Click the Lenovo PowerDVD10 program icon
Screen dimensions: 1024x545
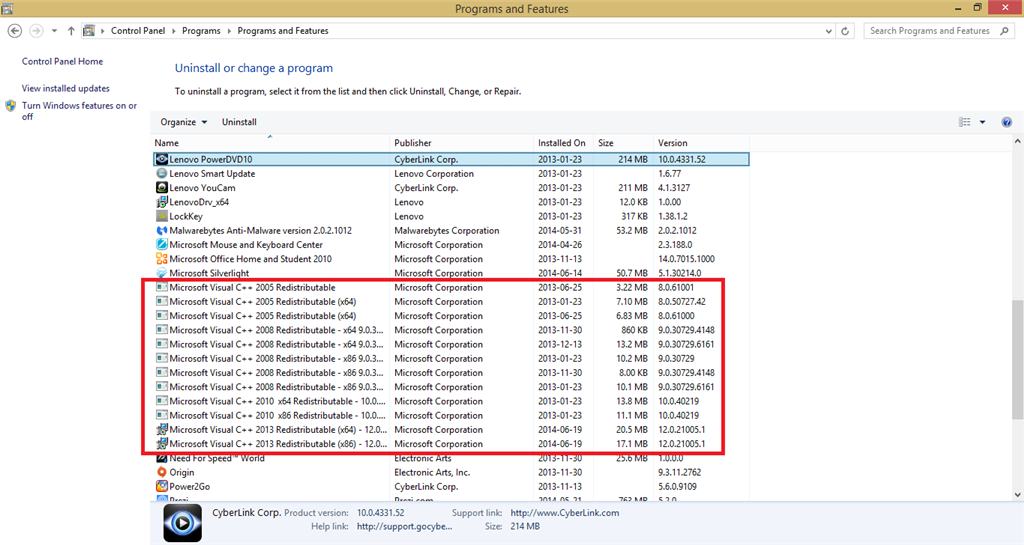pos(161,159)
